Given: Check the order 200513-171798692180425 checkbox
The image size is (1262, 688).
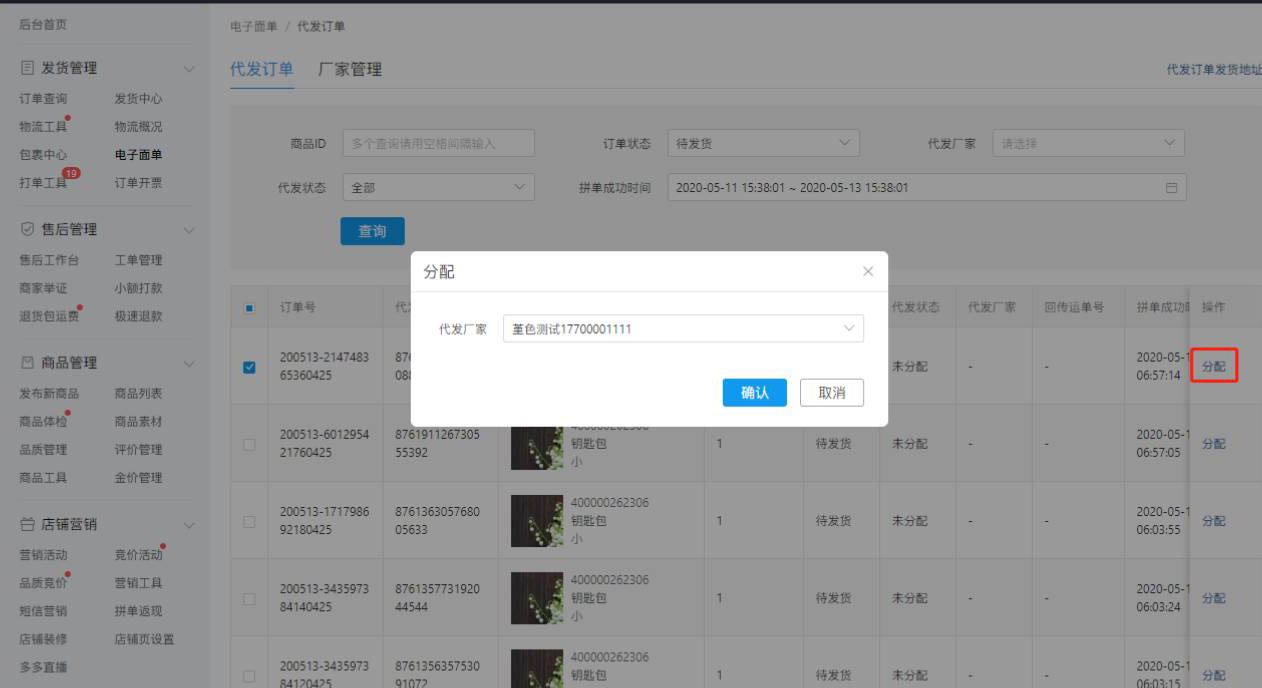Looking at the screenshot, I should click(249, 521).
